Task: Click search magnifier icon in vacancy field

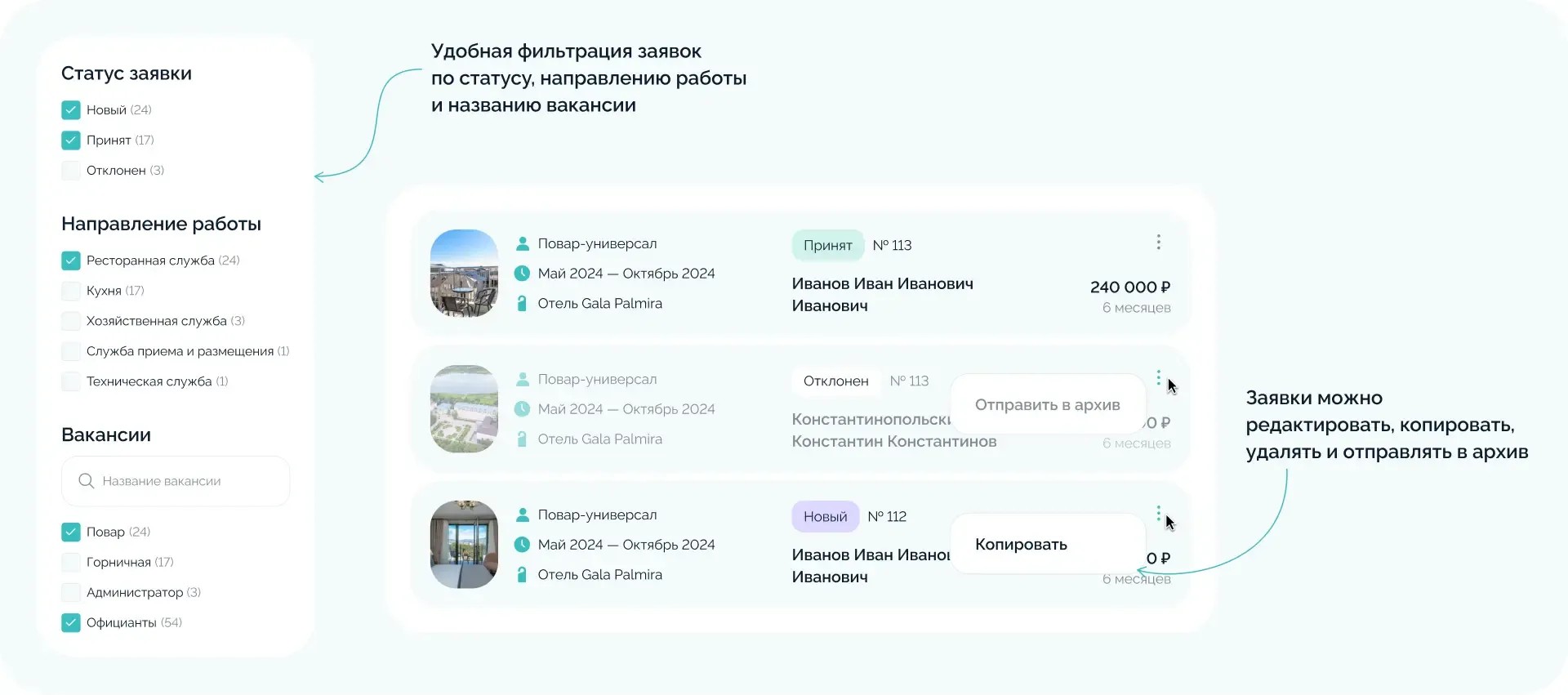Action: pos(86,481)
